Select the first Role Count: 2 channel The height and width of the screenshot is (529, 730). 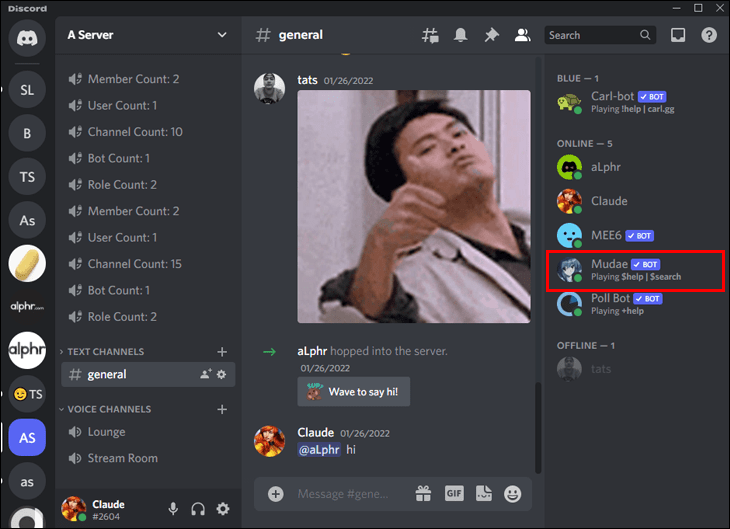tap(148, 185)
